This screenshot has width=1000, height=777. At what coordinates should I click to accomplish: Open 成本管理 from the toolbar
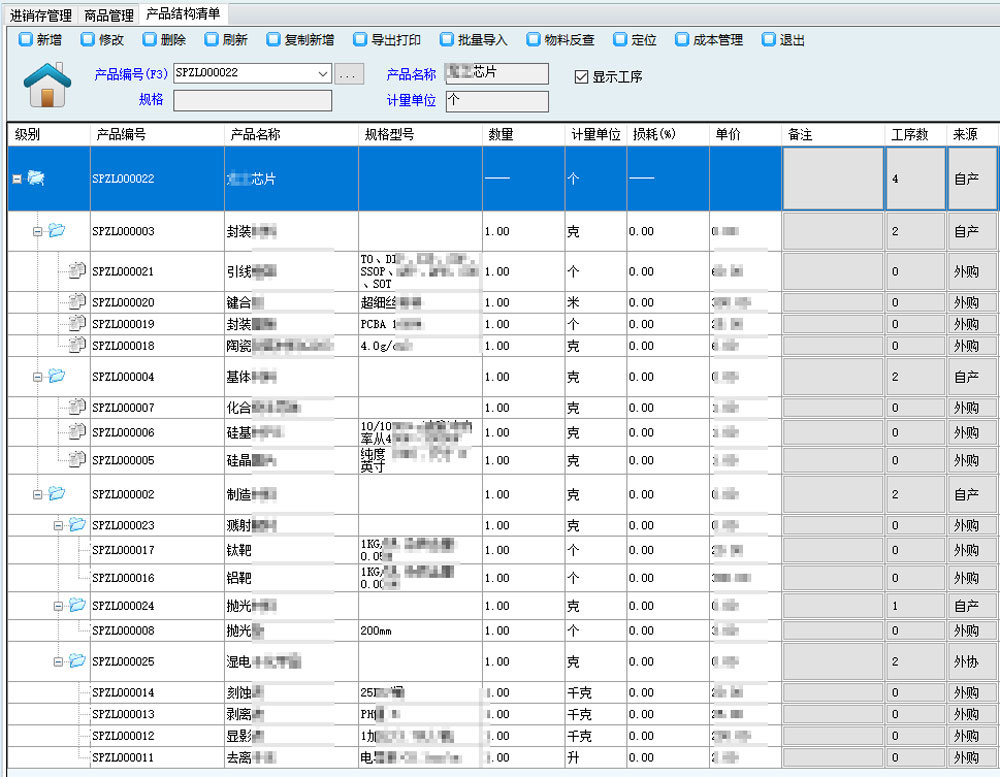coord(709,40)
